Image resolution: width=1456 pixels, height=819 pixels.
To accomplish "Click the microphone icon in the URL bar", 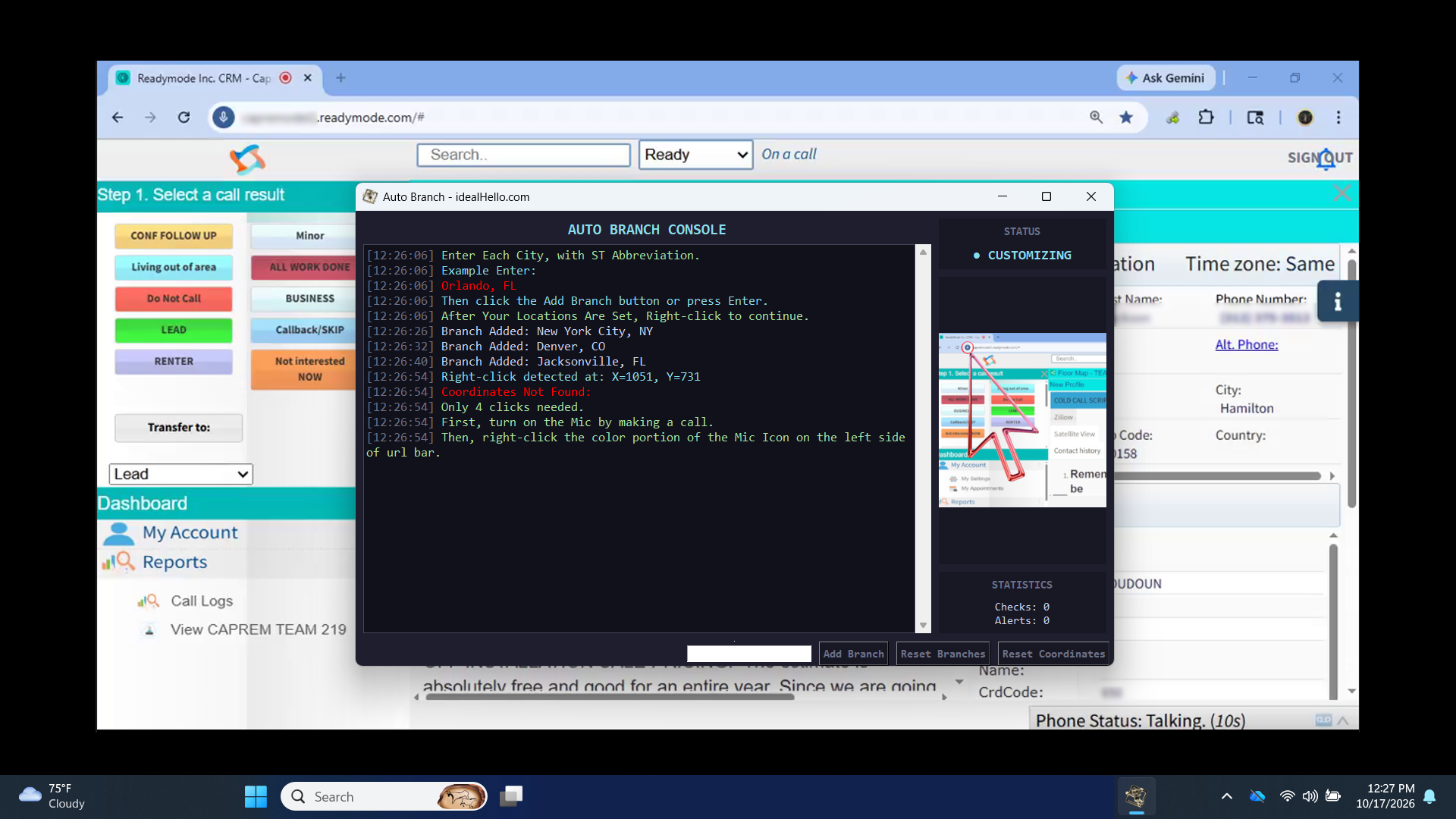I will click(223, 118).
